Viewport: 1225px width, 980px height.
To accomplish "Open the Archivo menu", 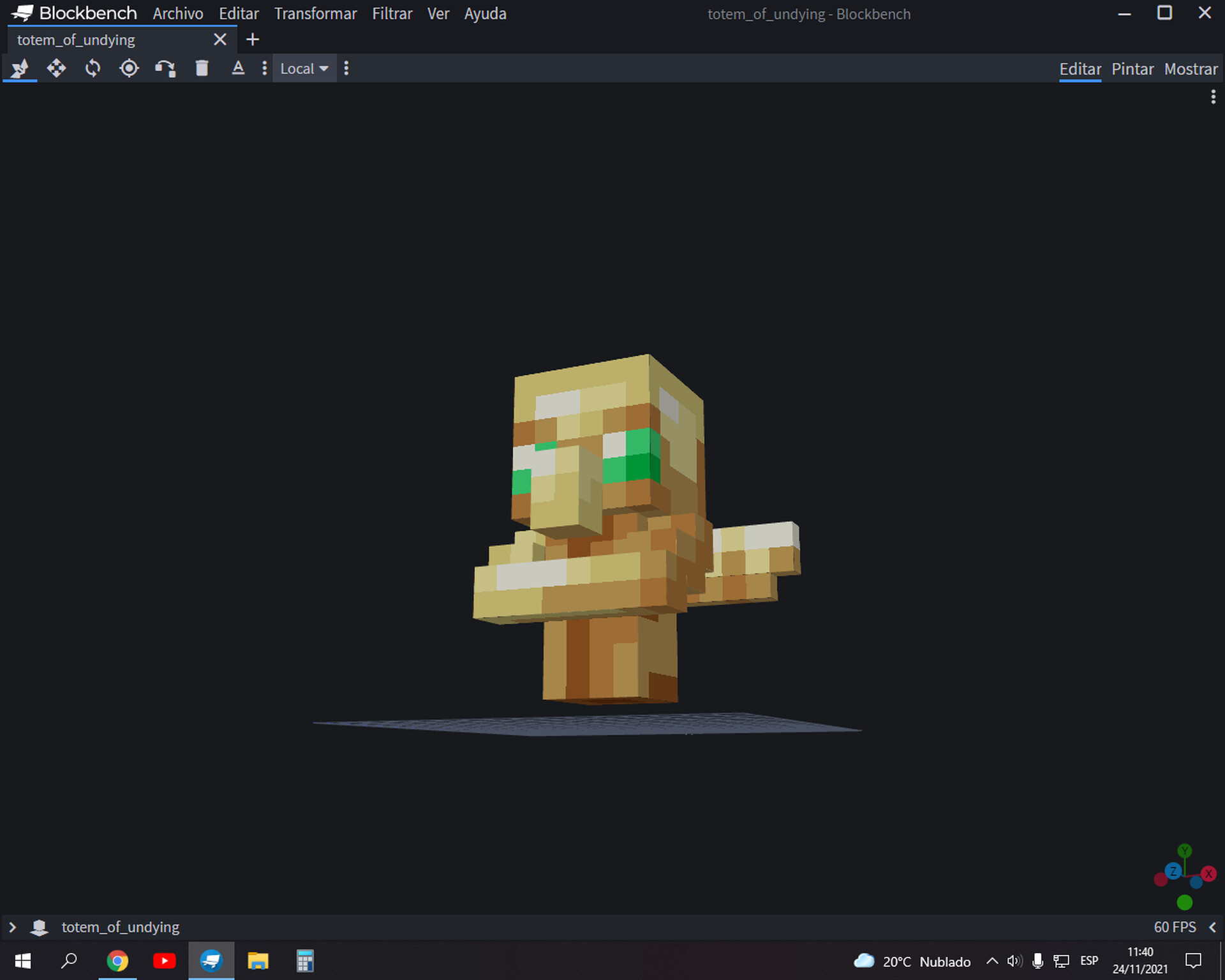I will (178, 13).
